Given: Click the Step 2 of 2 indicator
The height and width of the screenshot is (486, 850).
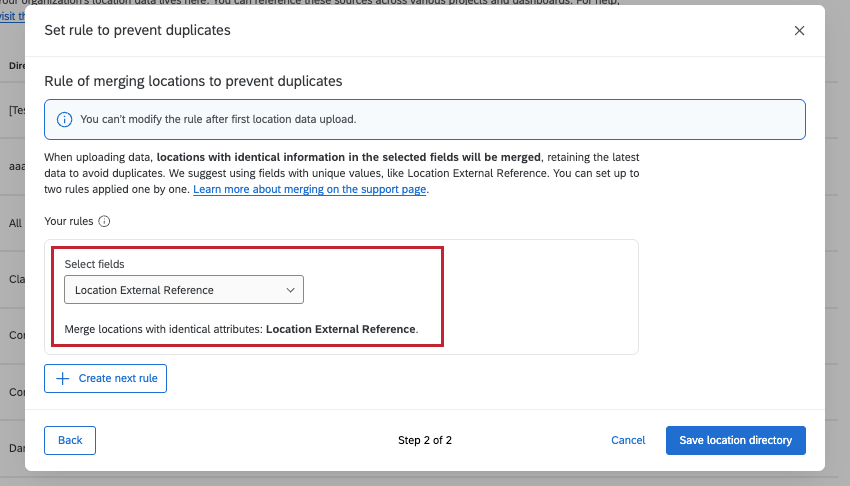Looking at the screenshot, I should tap(425, 440).
